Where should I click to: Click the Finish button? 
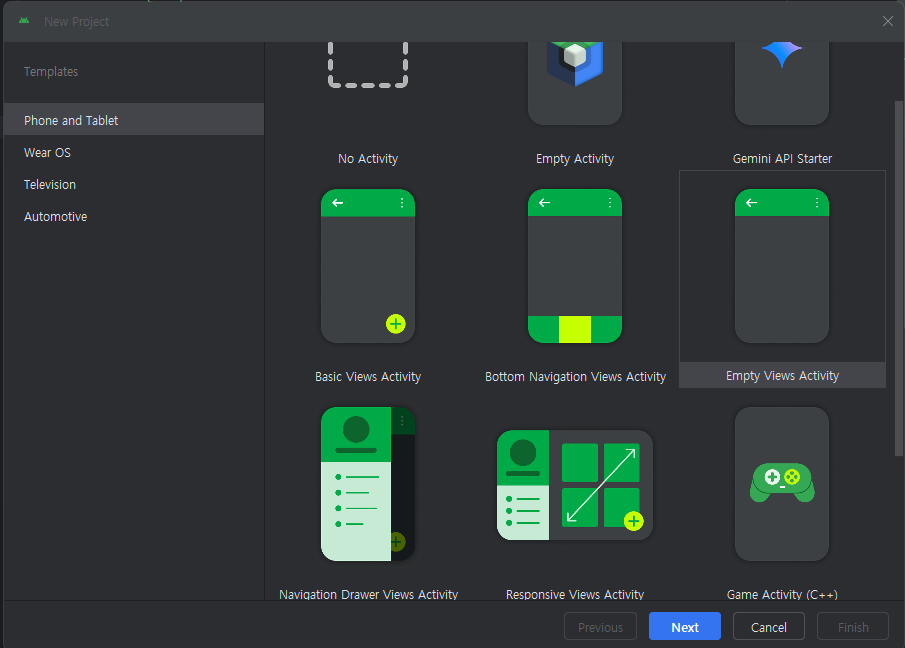click(853, 627)
